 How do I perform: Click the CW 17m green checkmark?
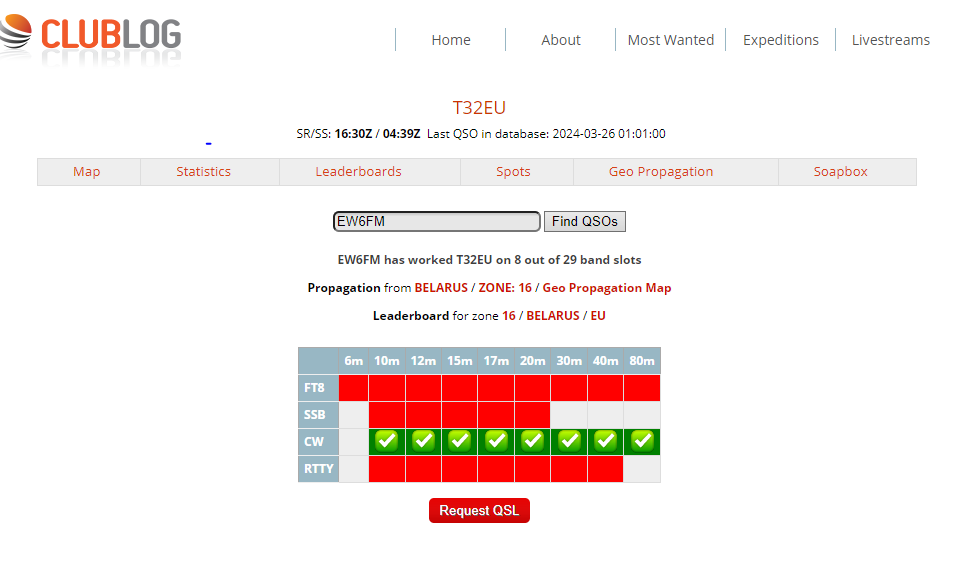coord(496,440)
